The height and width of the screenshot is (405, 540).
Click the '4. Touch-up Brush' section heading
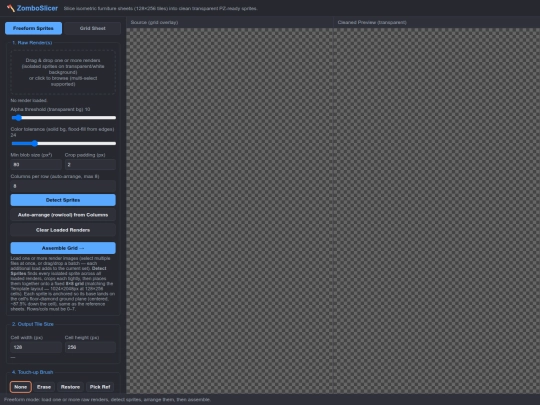point(32,372)
